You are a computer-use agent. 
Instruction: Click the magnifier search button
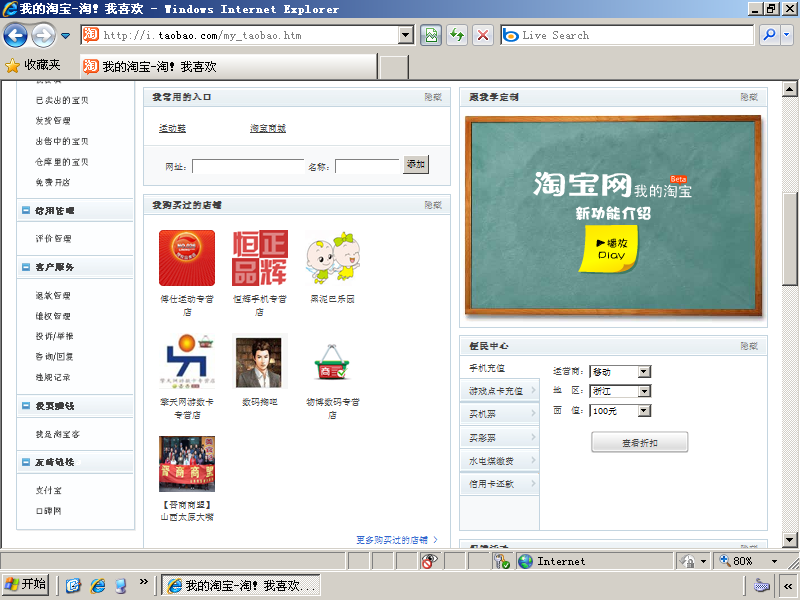point(769,35)
